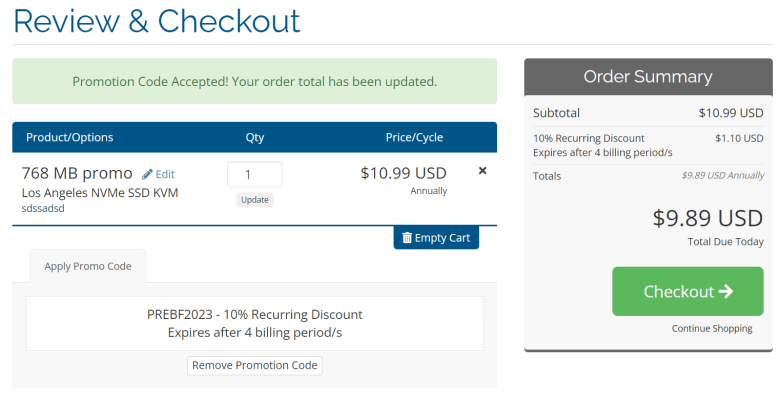Click the $9.89 USD total due amount
780x407 pixels.
pos(707,218)
